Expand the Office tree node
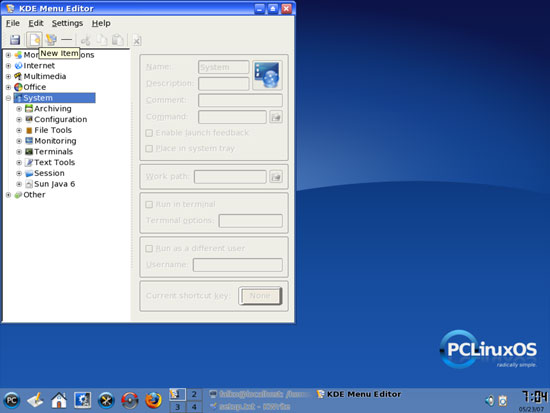Screen dimensions: 550x413 [x=8, y=87]
